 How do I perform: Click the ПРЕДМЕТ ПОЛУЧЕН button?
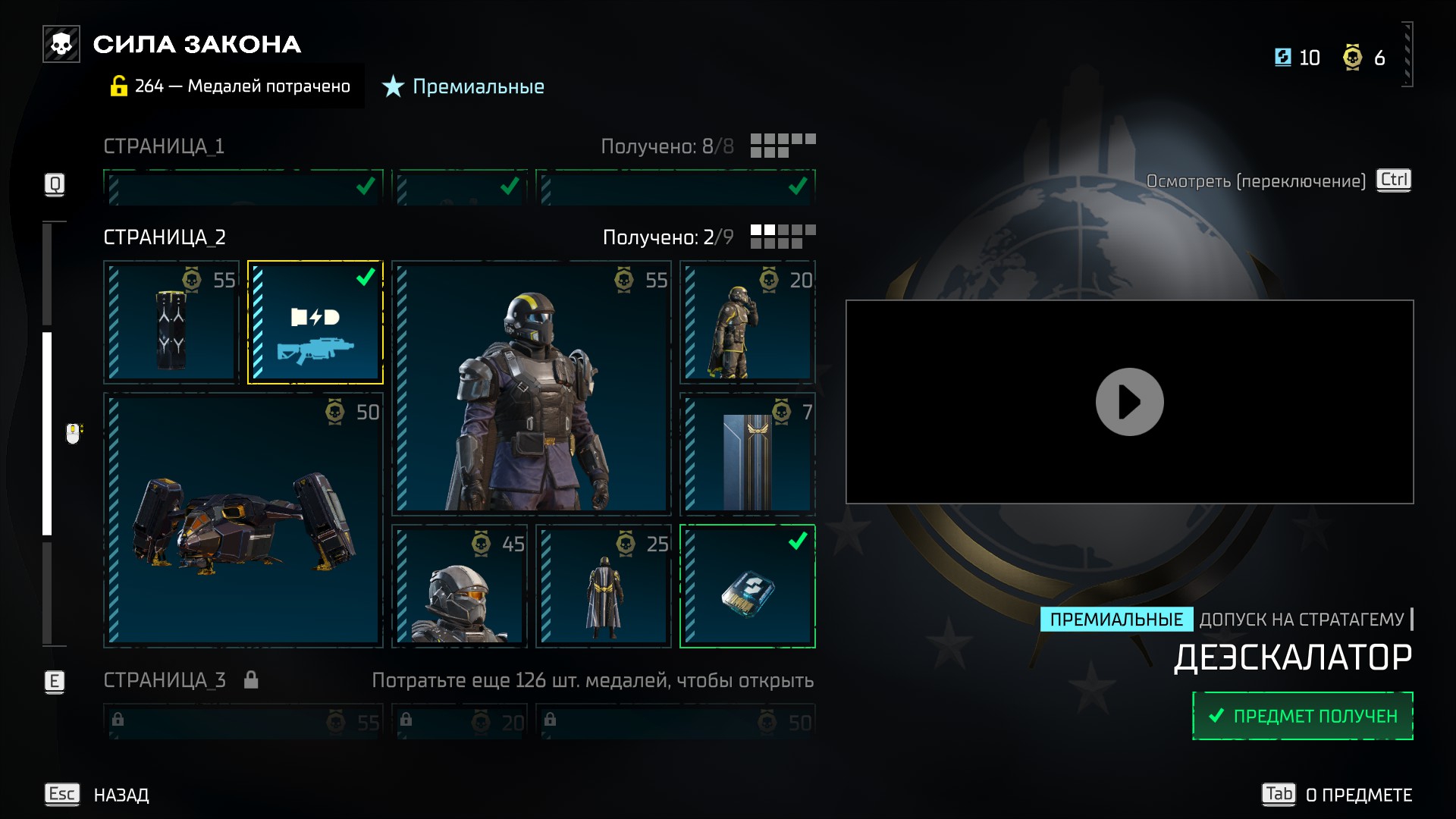pos(1302,716)
